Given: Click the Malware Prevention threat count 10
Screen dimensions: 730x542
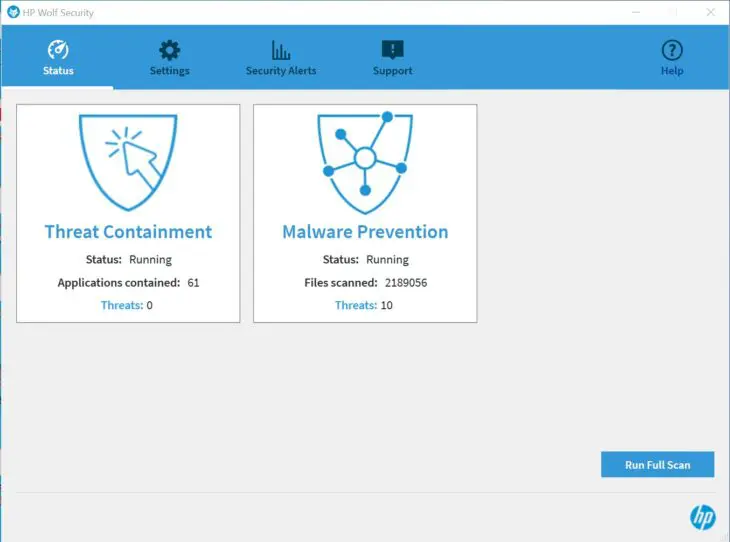Looking at the screenshot, I should [386, 305].
